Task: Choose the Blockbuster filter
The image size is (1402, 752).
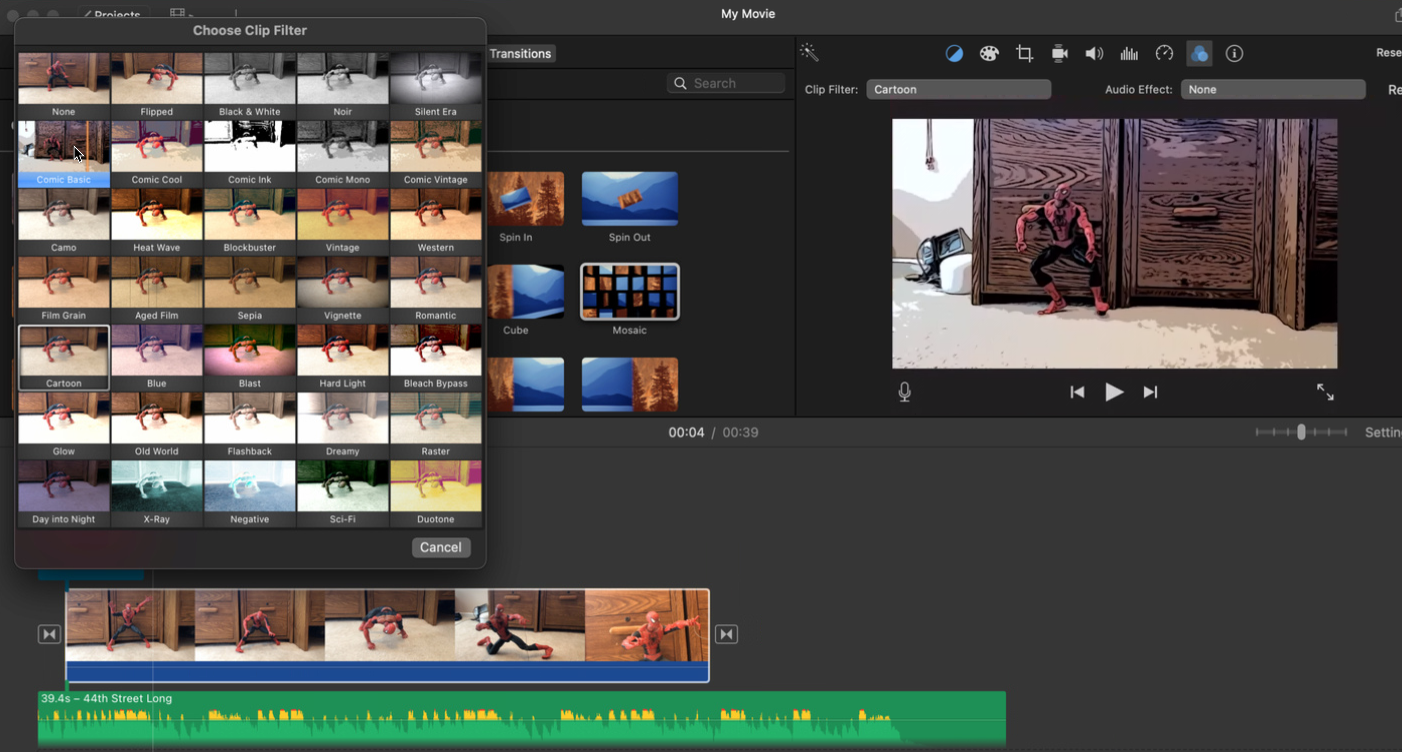Action: click(250, 222)
